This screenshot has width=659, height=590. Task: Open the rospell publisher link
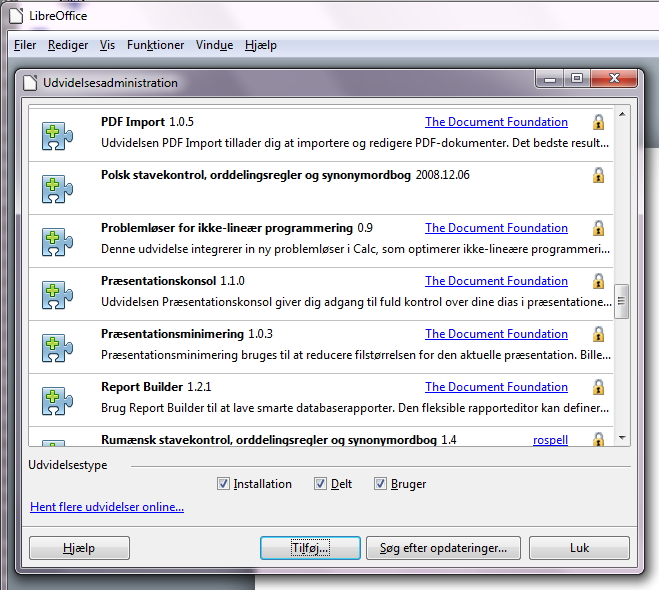(x=550, y=440)
